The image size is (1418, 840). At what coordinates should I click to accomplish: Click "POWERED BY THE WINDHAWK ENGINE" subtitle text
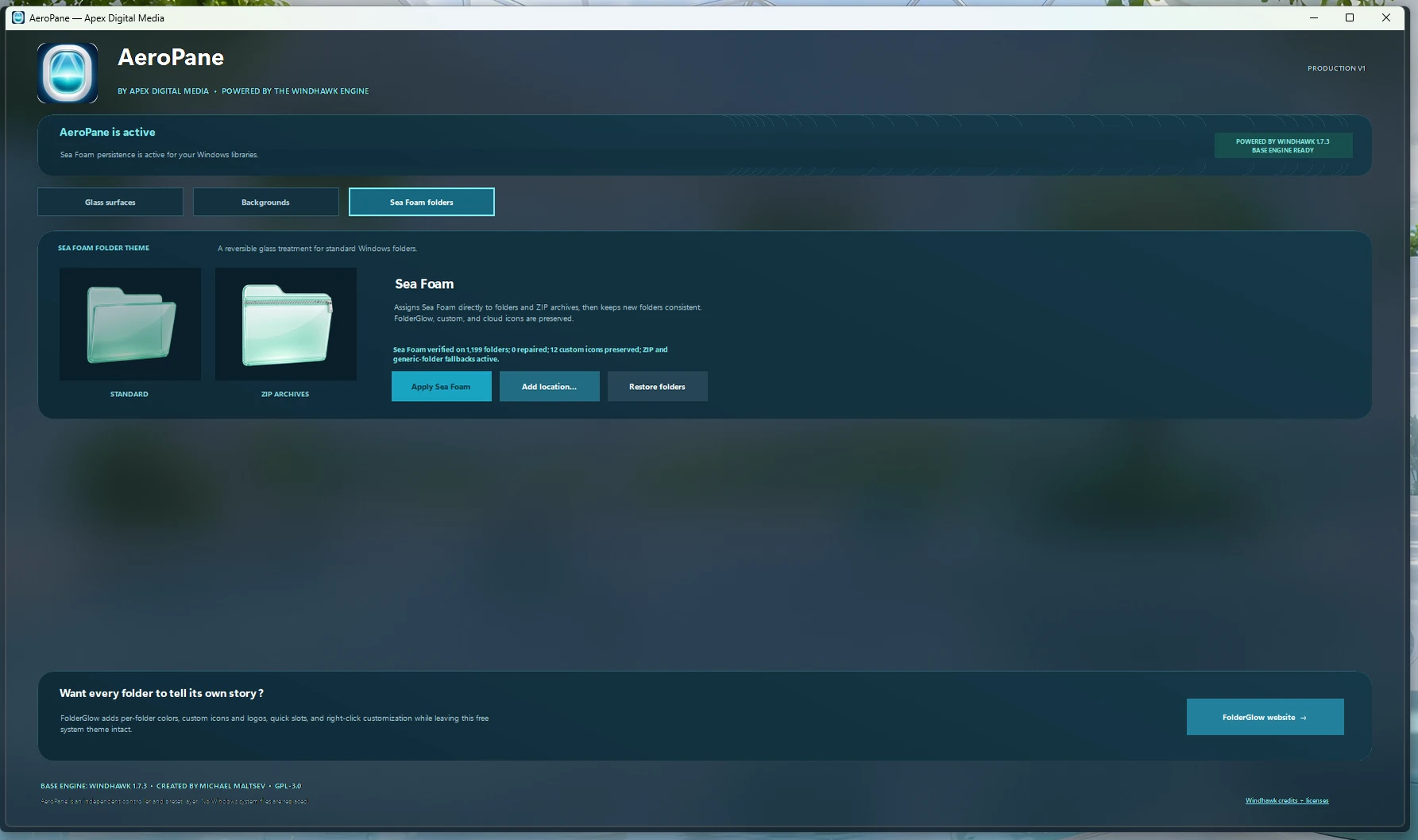296,91
